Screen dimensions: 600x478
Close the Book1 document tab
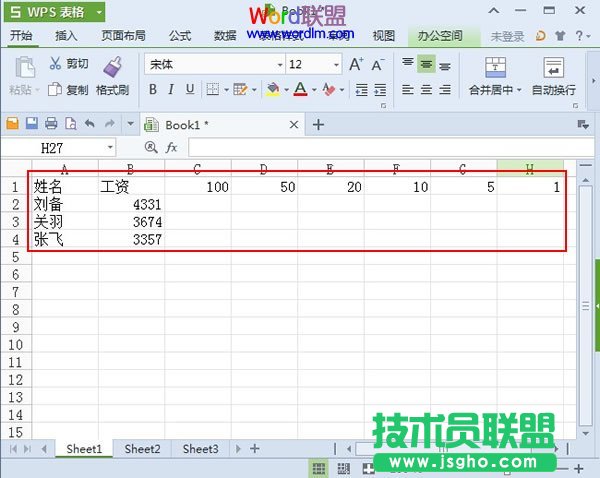294,125
